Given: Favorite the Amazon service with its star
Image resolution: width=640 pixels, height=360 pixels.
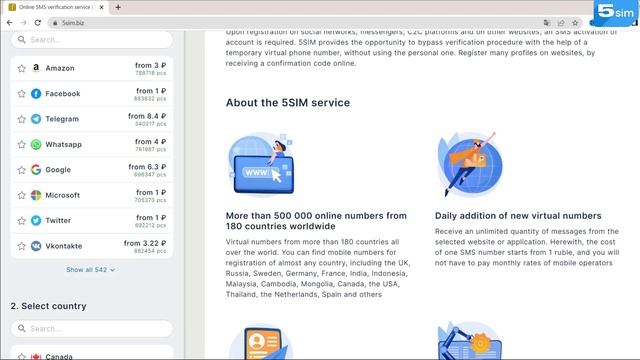Looking at the screenshot, I should point(22,69).
